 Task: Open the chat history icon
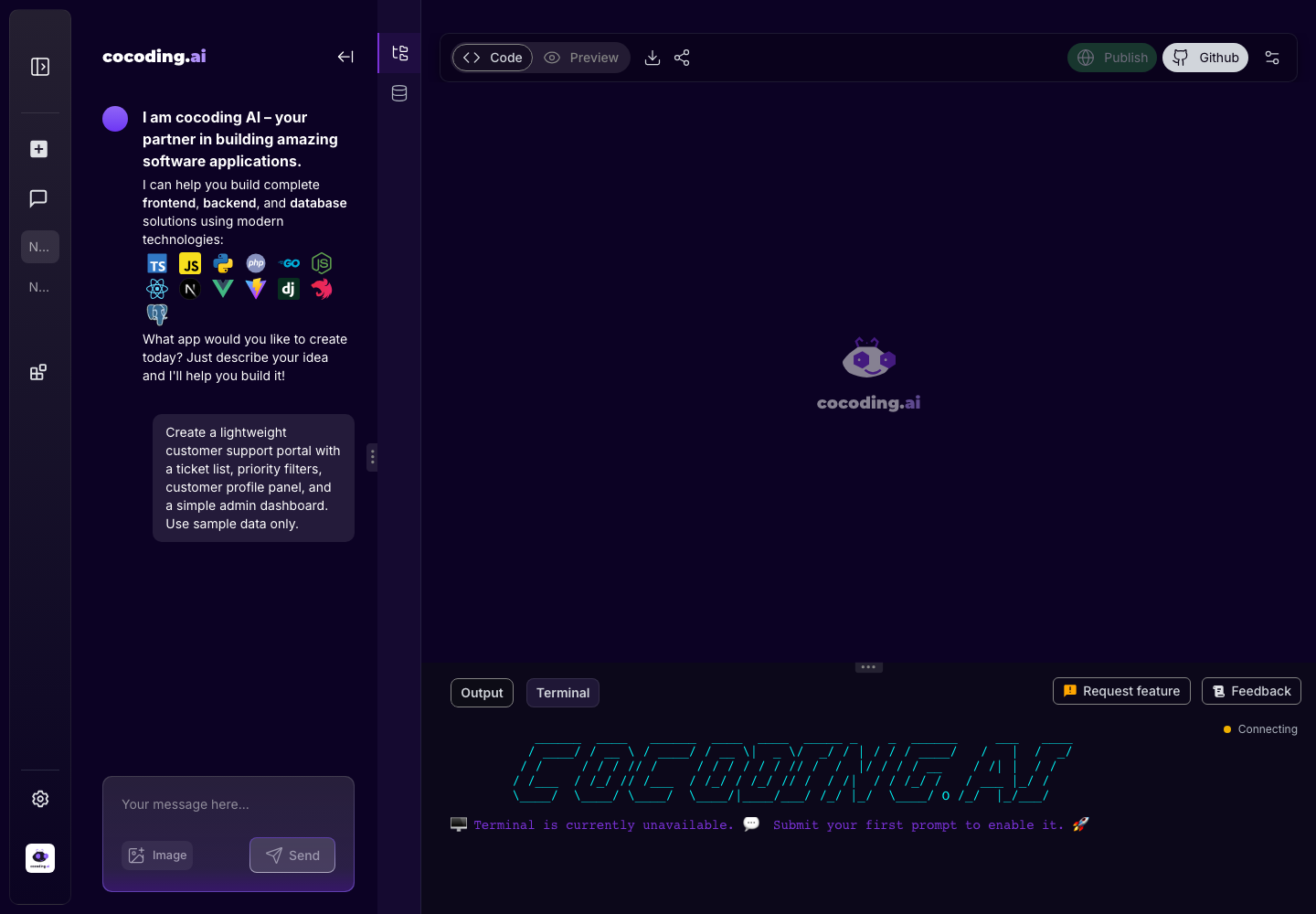[38, 198]
